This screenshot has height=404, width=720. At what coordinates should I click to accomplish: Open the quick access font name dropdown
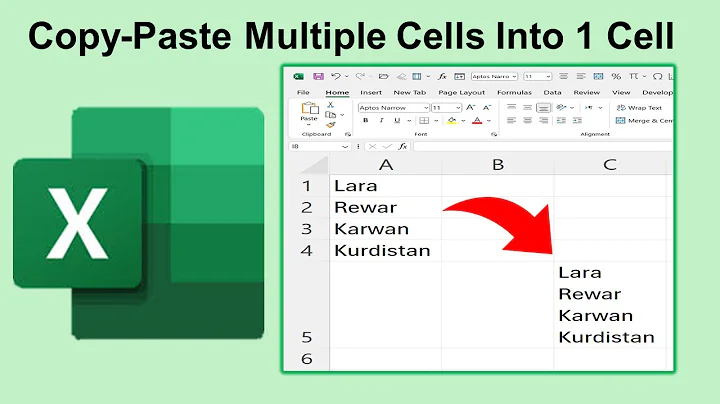click(514, 77)
